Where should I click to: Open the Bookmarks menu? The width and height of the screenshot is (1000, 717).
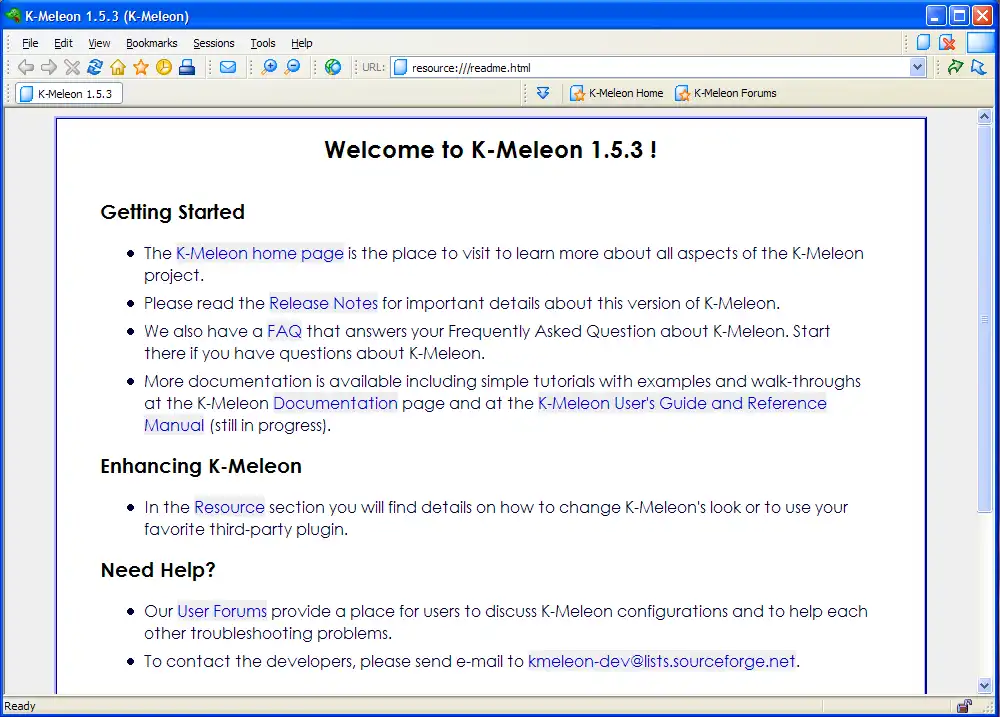click(x=151, y=43)
